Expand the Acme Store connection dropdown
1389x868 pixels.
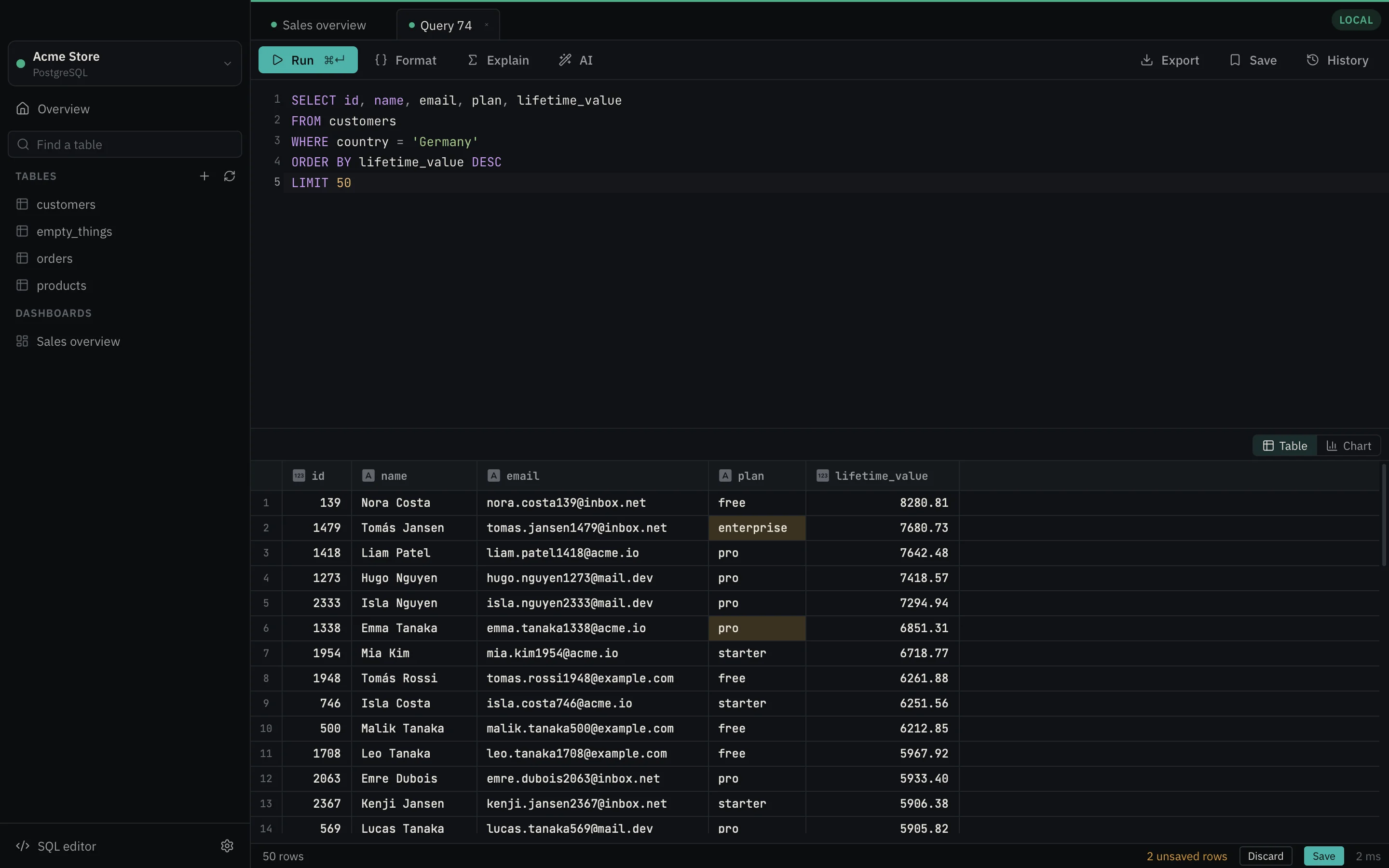point(124,64)
